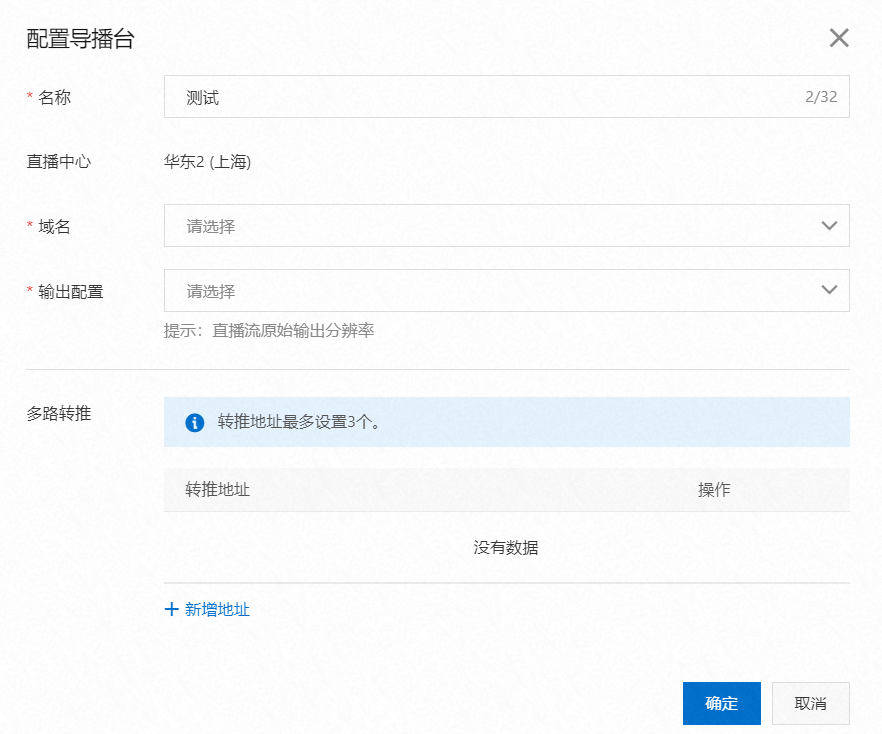Image resolution: width=882 pixels, height=734 pixels.
Task: Click the 2/32 character counter
Action: [x=823, y=97]
